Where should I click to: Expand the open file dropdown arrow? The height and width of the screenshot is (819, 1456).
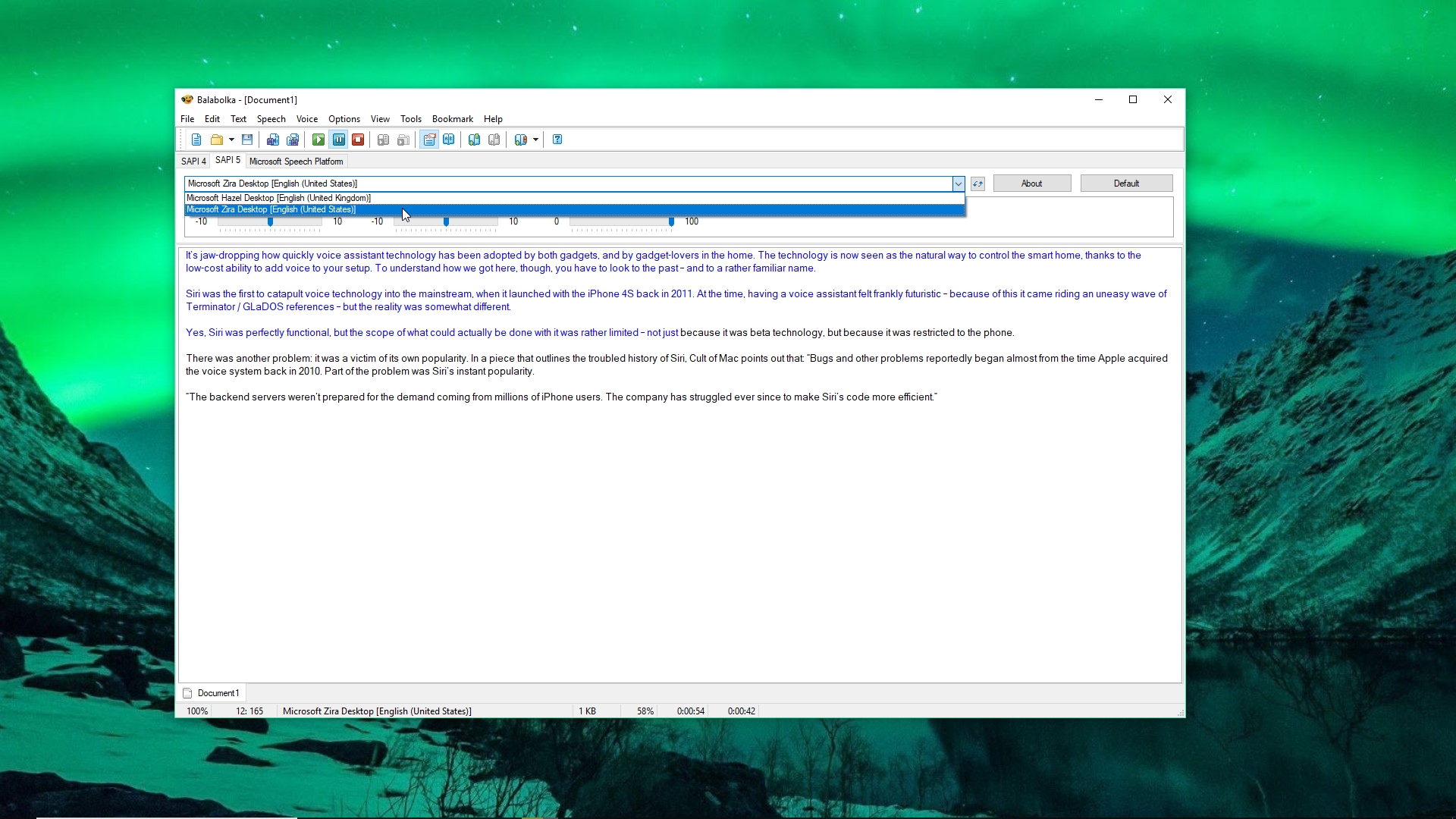click(x=231, y=140)
